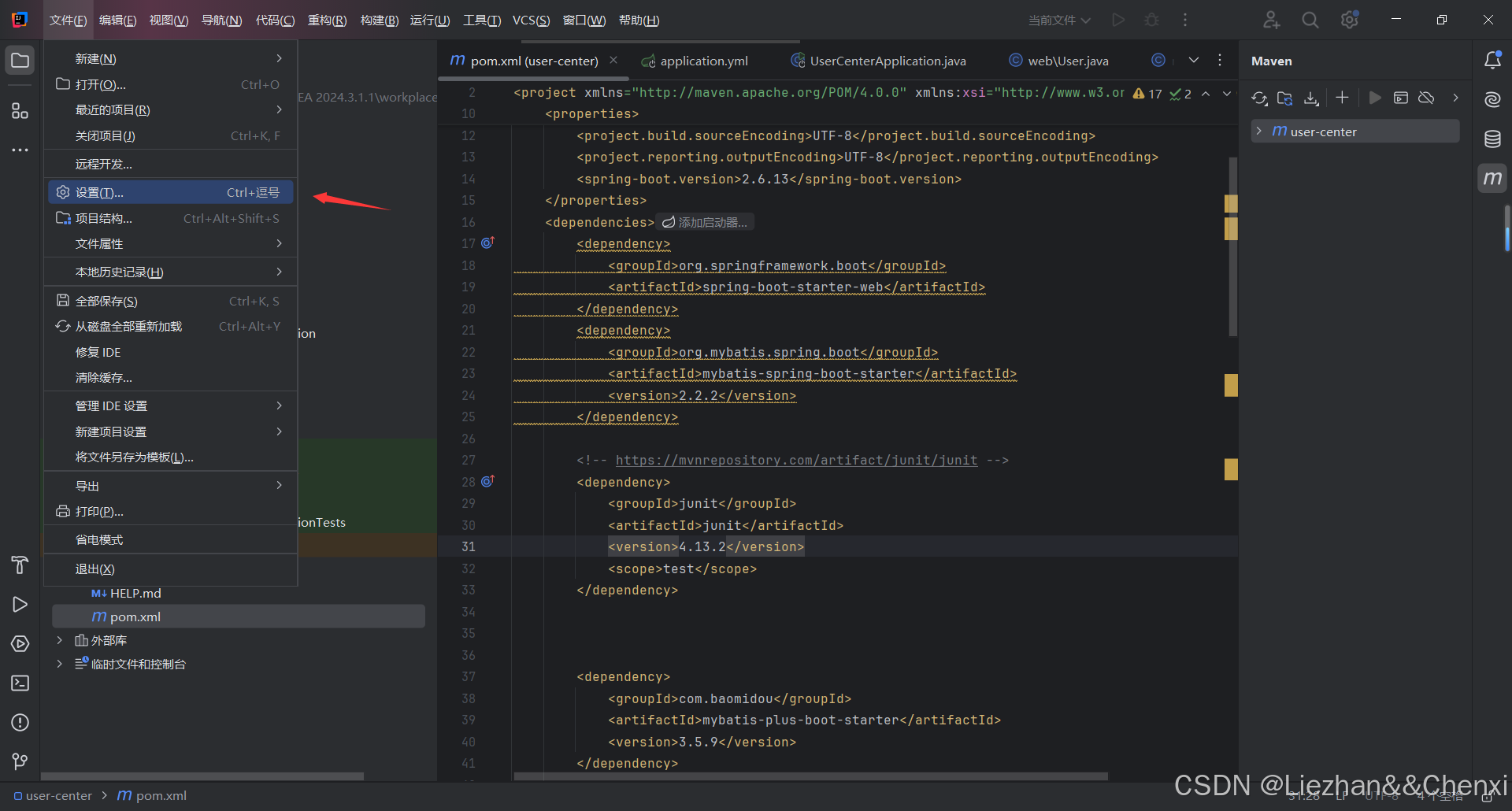Select 从磁盘全部重新加载 entry
This screenshot has height=811, width=1512.
click(x=171, y=327)
